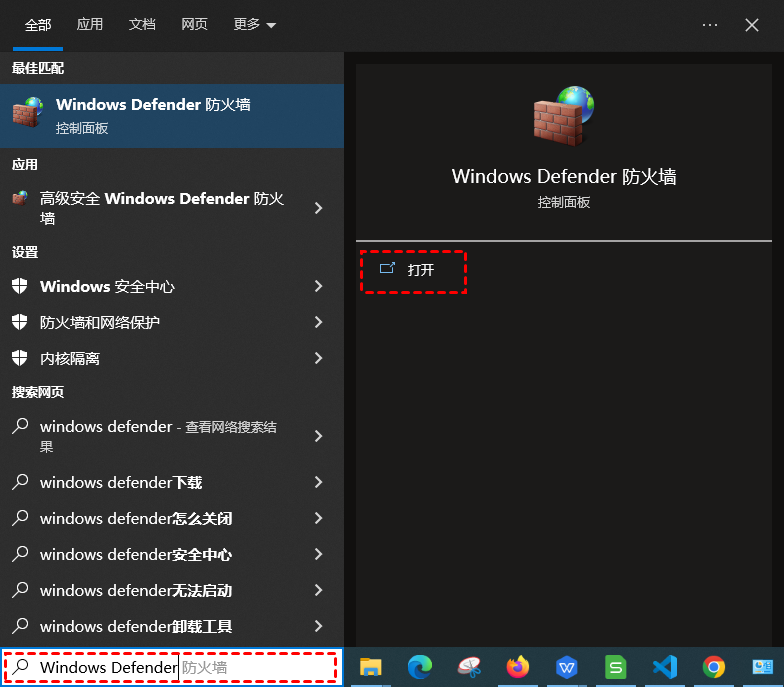This screenshot has width=784, height=687.
Task: Open the last taskbar app icon
Action: pos(762,667)
